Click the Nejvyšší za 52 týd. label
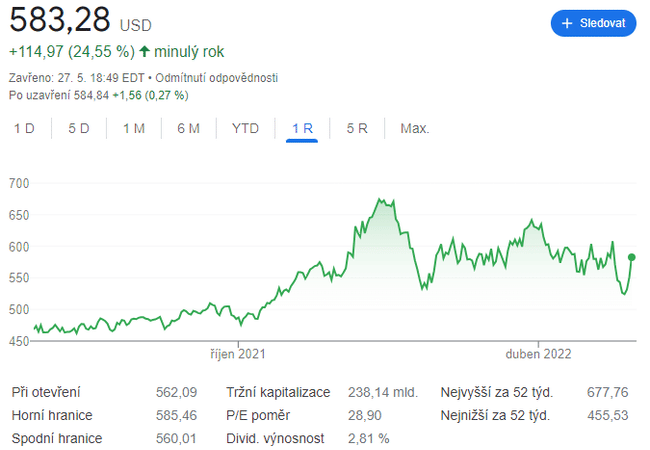Screen dimensions: 650x450 497,392
